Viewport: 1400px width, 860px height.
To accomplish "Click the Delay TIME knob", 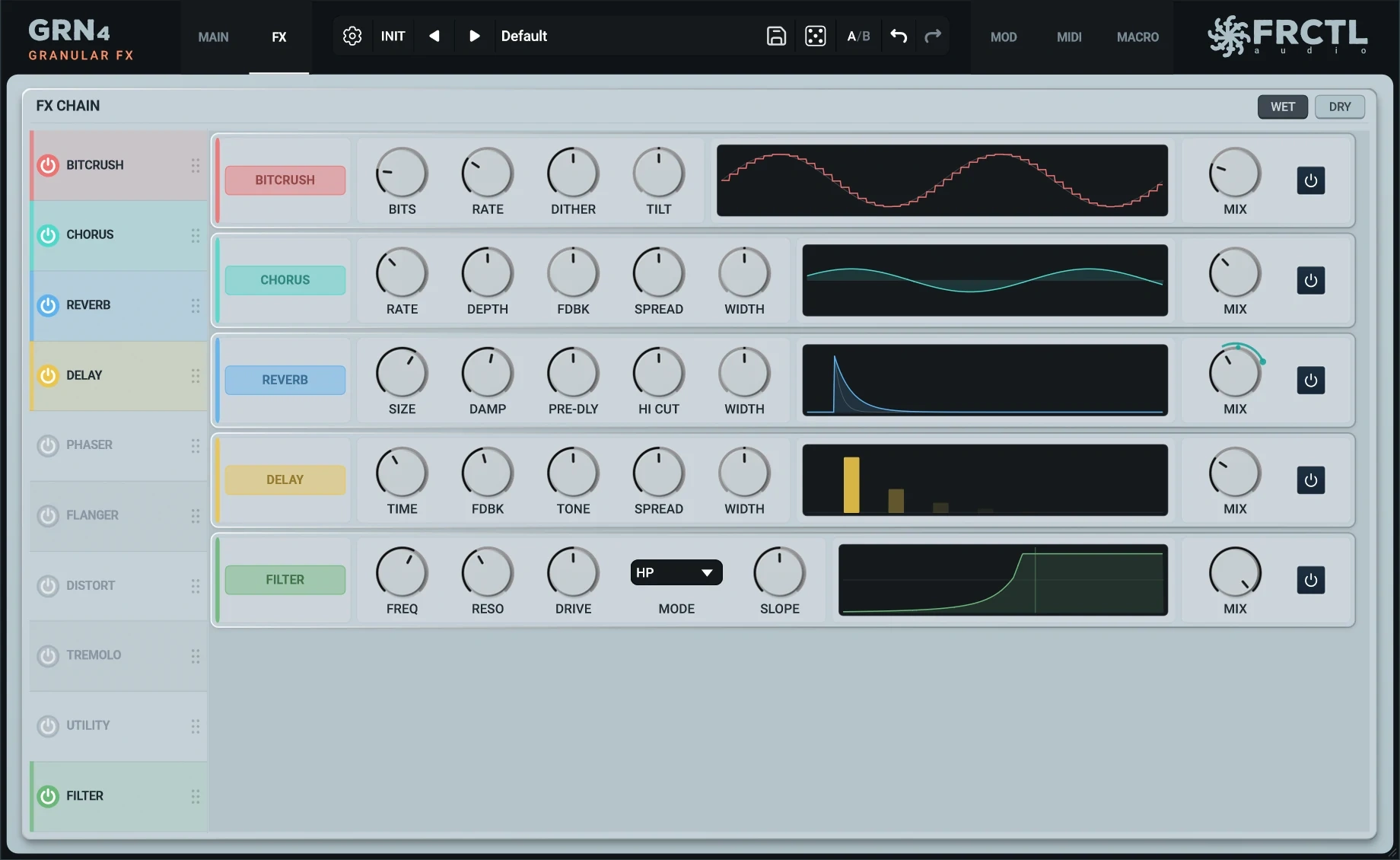I will tap(402, 473).
